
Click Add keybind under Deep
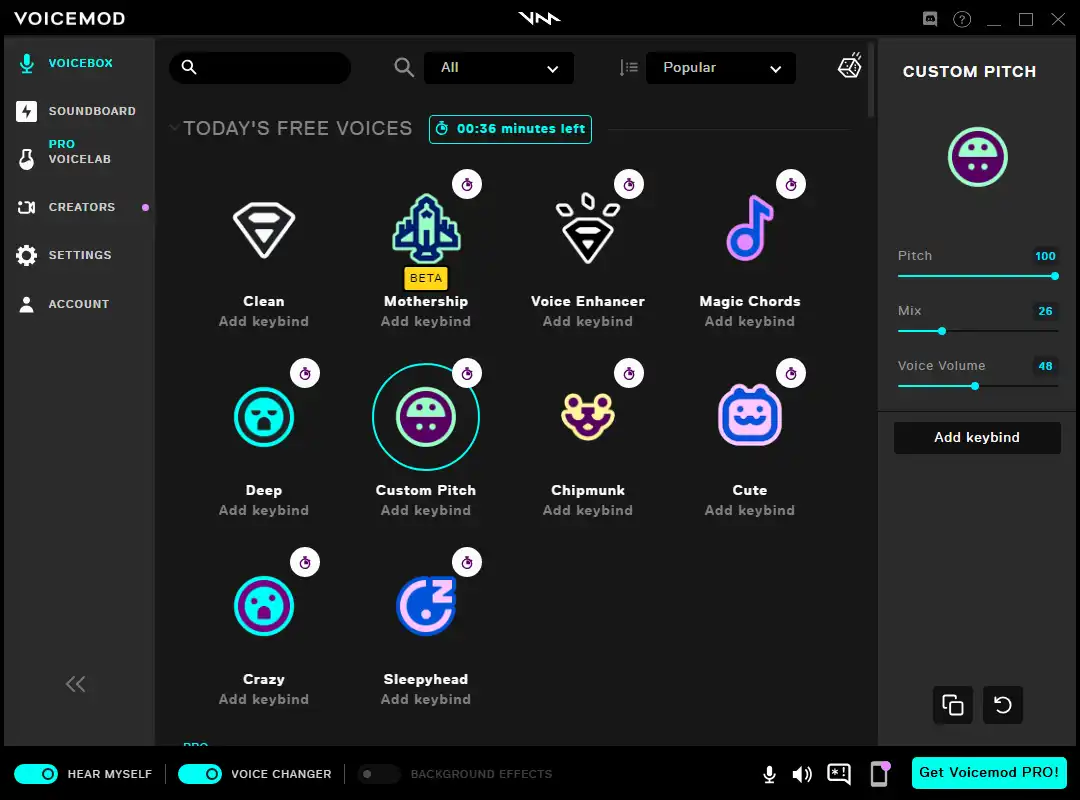tap(264, 510)
